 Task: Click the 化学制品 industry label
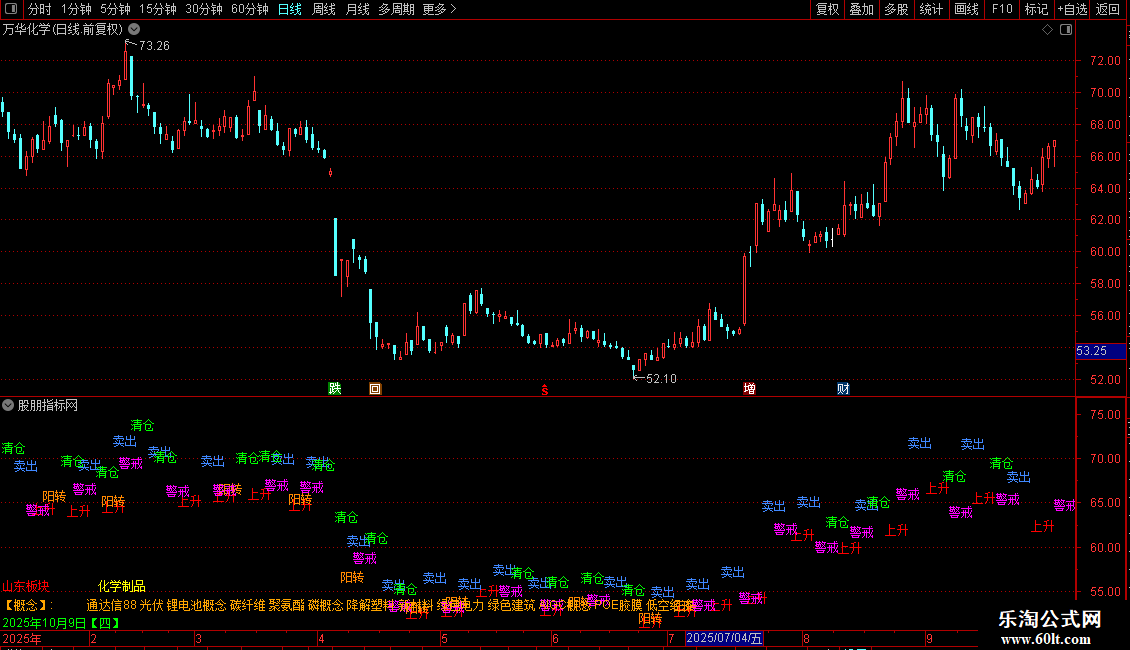[122, 587]
